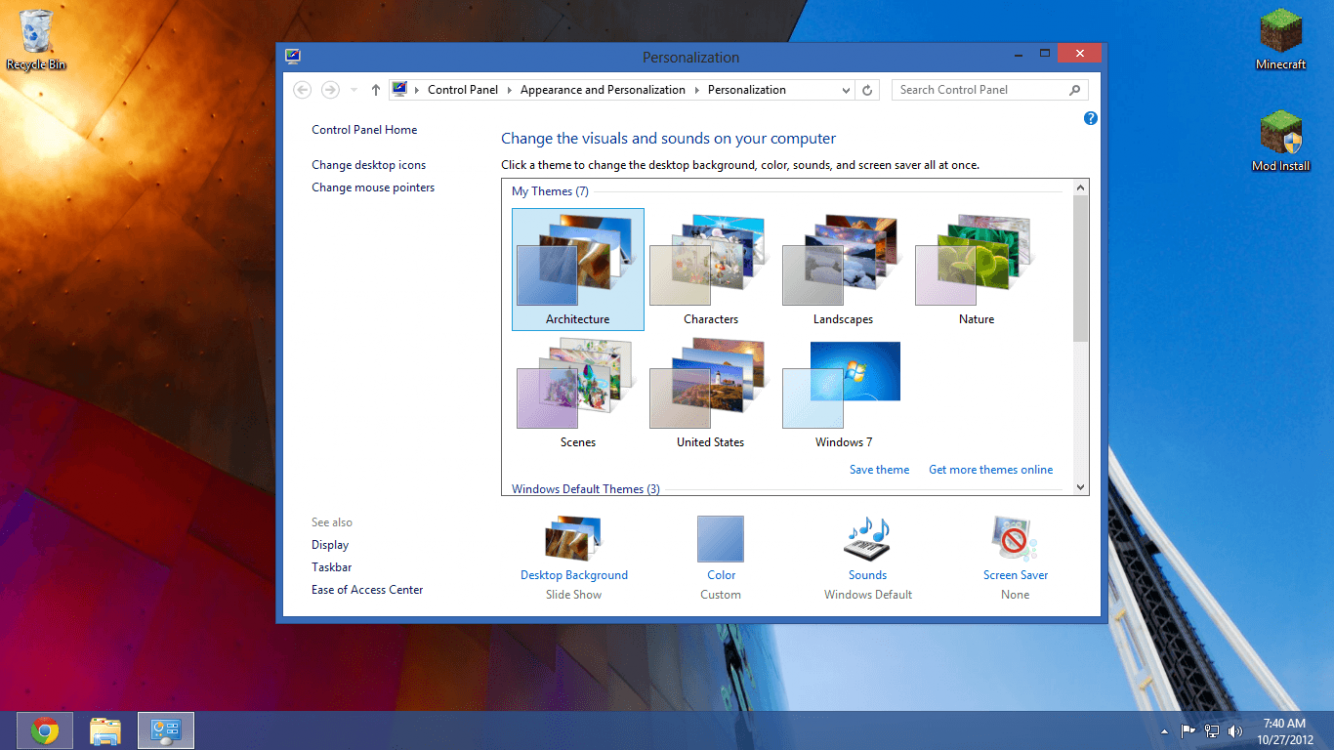Open Desktop Background settings icon
1334x750 pixels.
point(573,539)
